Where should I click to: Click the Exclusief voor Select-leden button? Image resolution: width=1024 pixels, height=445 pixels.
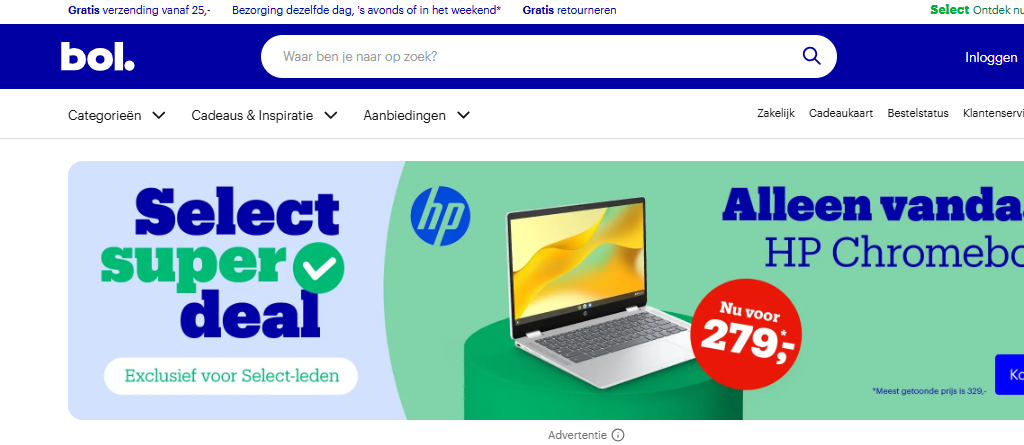pos(231,376)
